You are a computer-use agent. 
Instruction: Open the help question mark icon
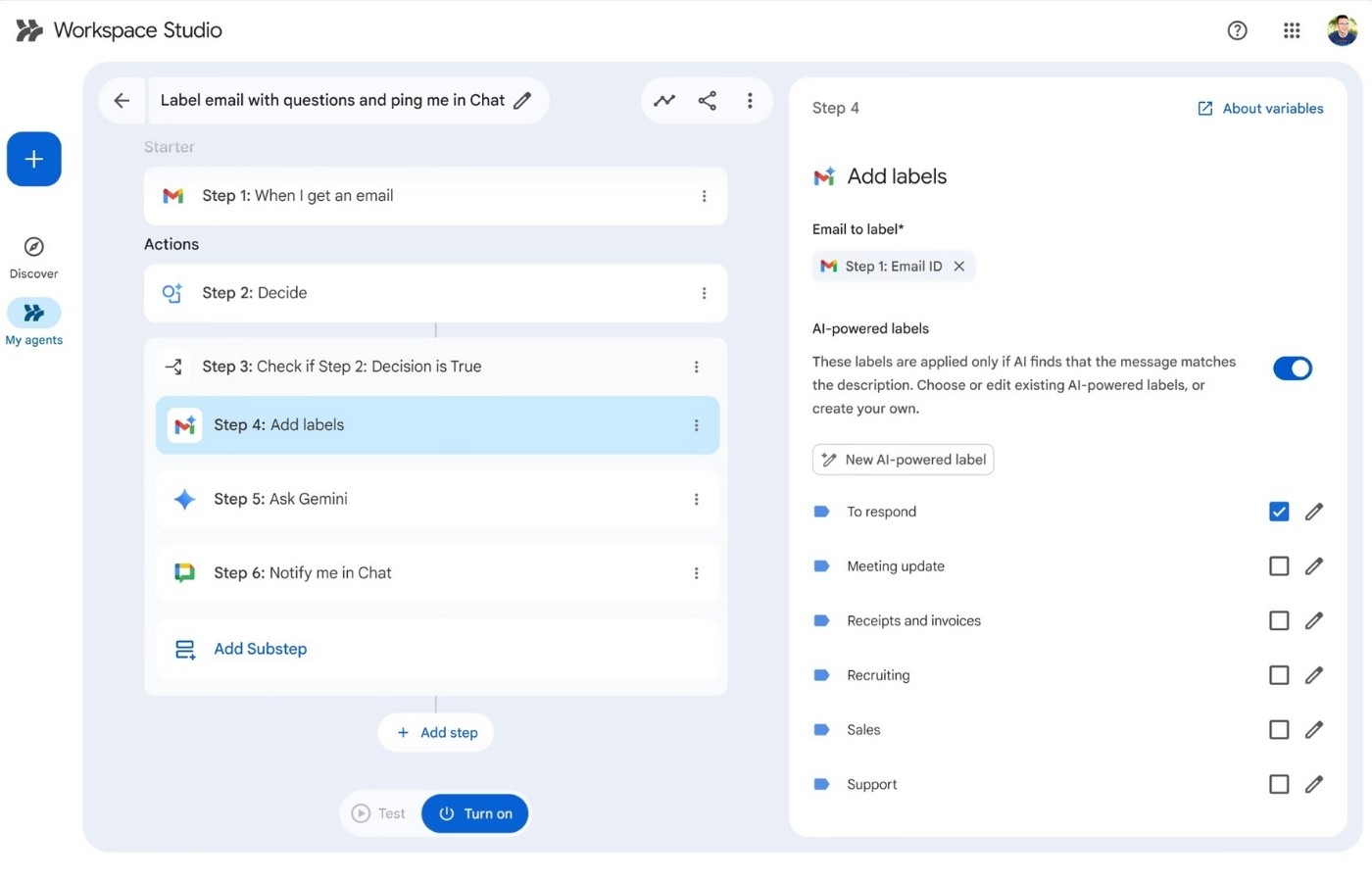click(1237, 30)
